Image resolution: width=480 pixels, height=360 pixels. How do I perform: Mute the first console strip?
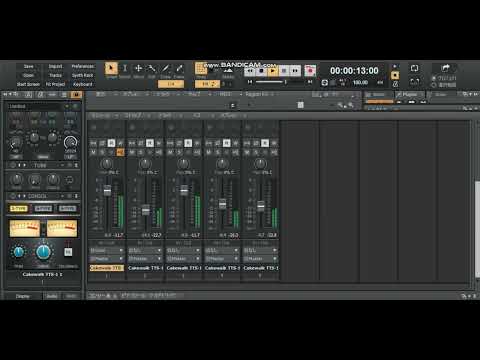pyautogui.click(x=93, y=153)
